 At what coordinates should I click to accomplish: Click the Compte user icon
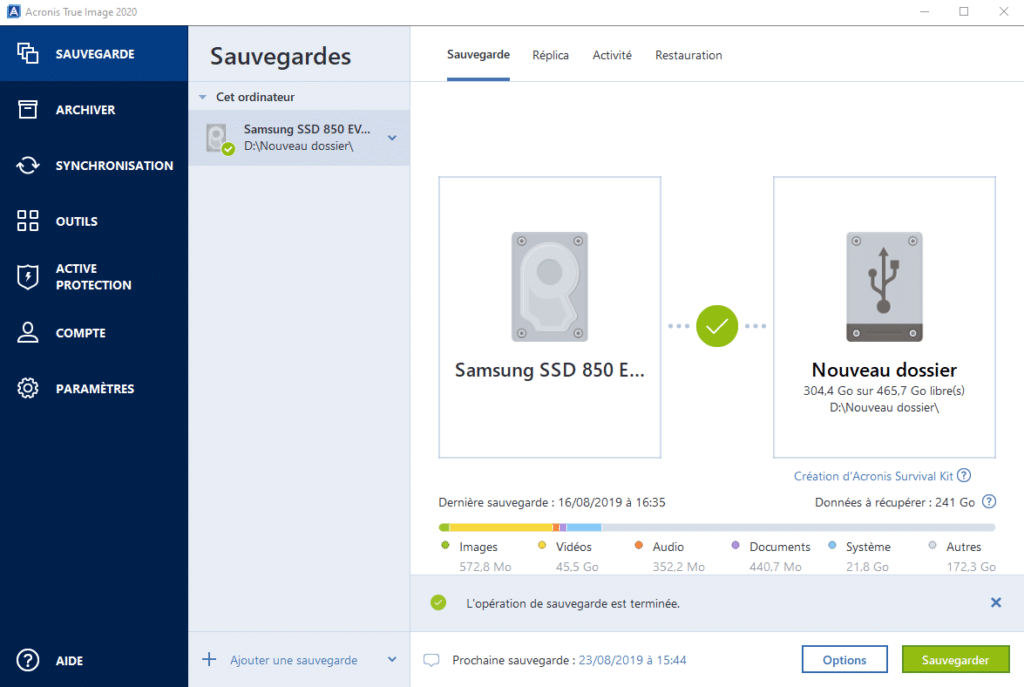27,332
